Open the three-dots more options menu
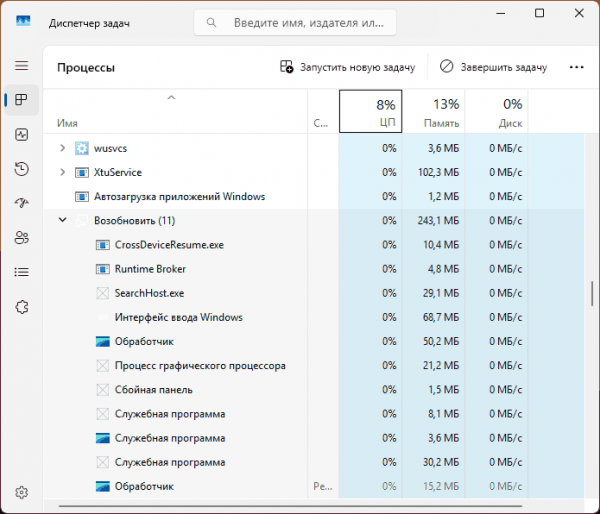600x514 pixels. [576, 67]
